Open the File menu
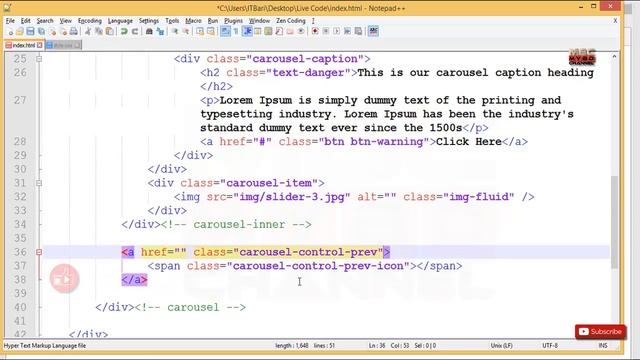The image size is (640, 360). pyautogui.click(x=10, y=20)
